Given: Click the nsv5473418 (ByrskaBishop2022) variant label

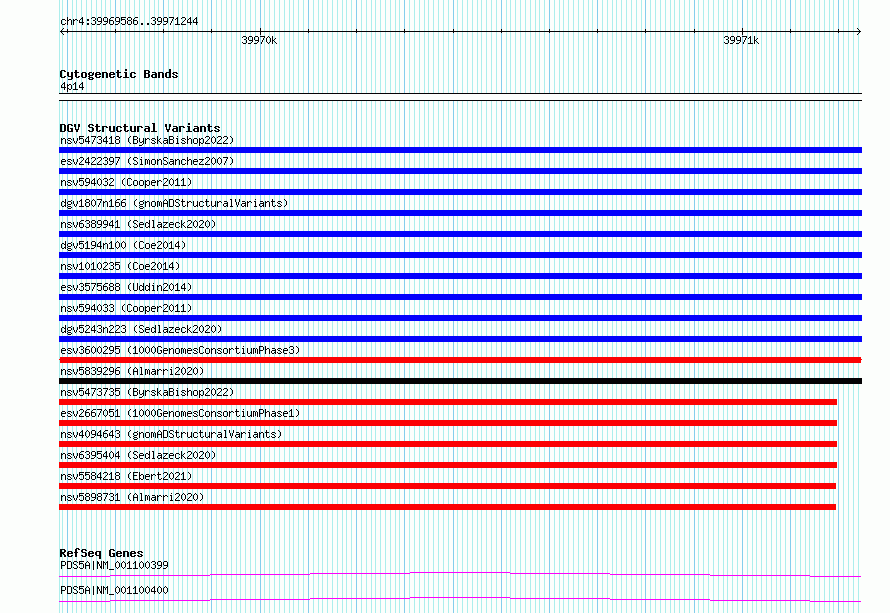Looking at the screenshot, I should (x=147, y=140).
